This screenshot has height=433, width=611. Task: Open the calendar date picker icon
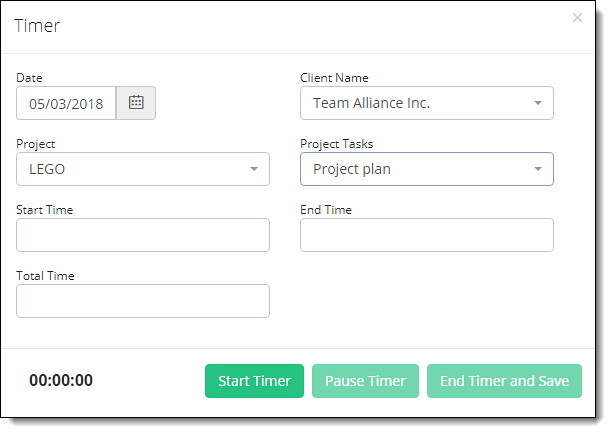coord(136,103)
